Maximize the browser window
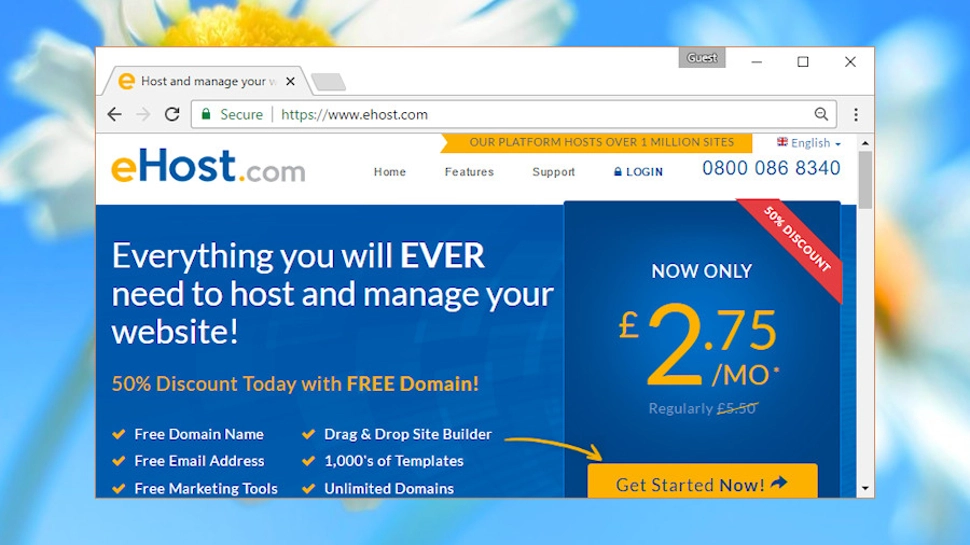Image resolution: width=970 pixels, height=545 pixels. click(x=803, y=62)
